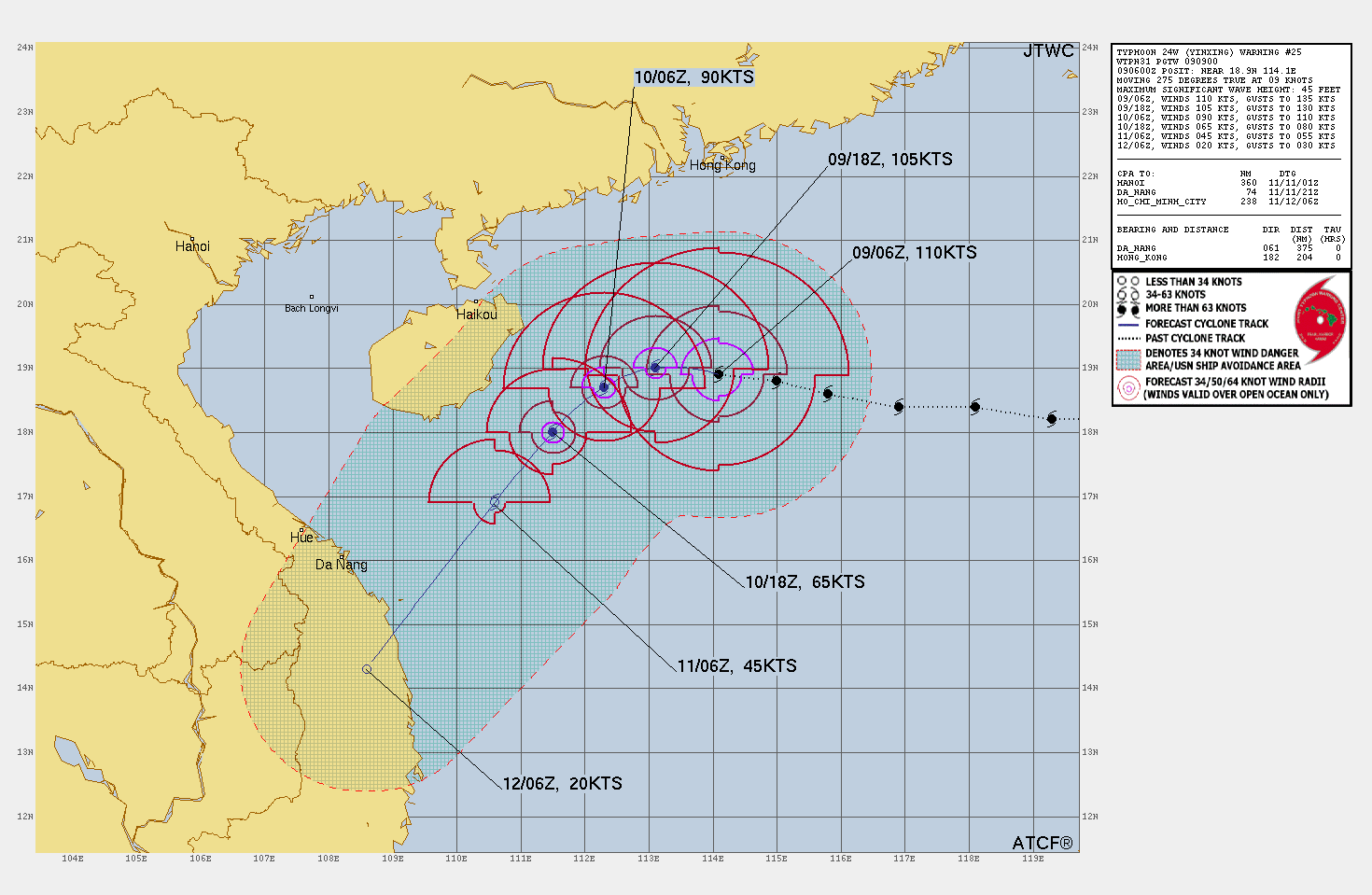Click the '09/18Z, 105KTS' forecast label
This screenshot has width=1372, height=895.
[x=890, y=160]
